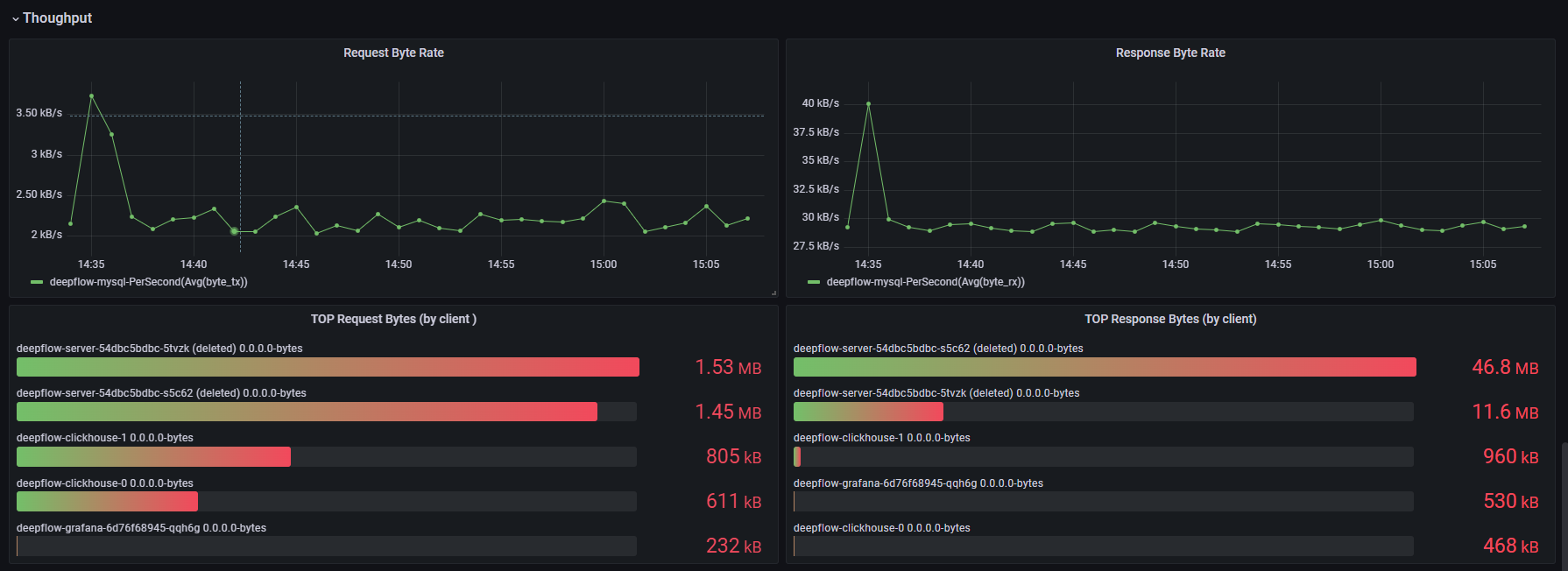
Task: Open the Response Byte Rate panel title
Action: 1170,53
